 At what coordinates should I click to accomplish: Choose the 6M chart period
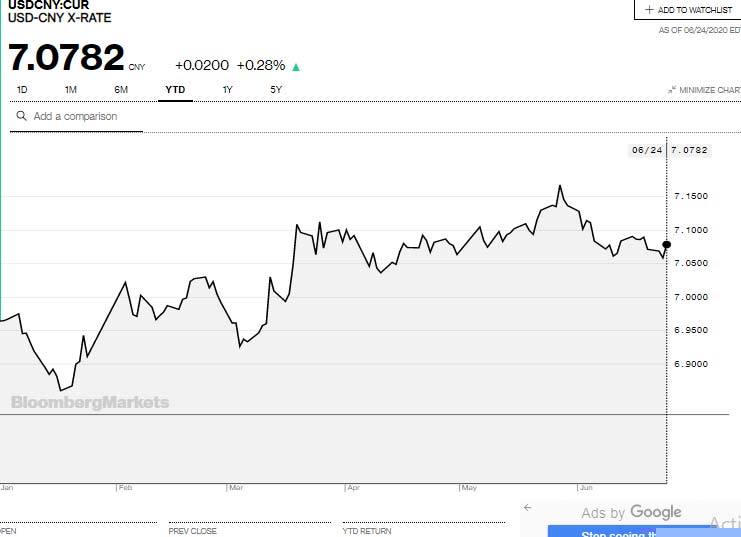coord(121,90)
